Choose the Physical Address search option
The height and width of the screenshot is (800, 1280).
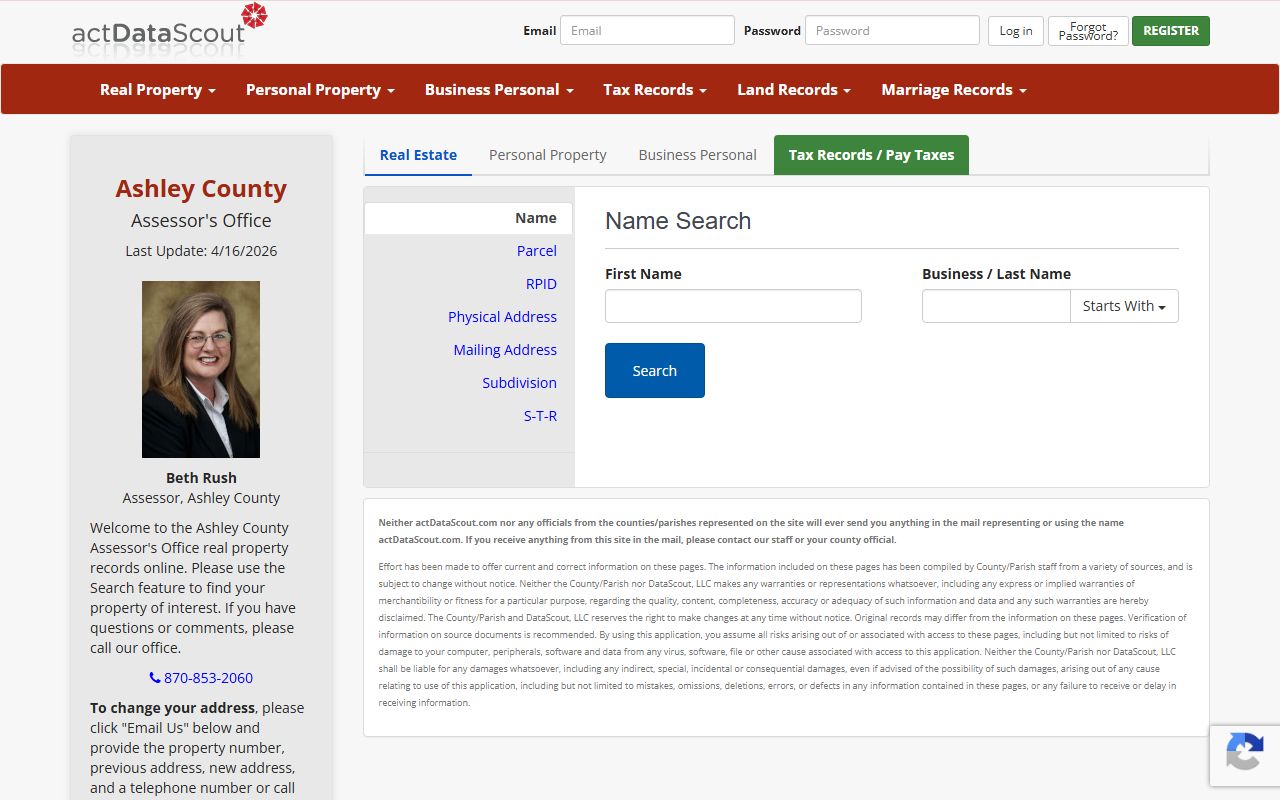click(502, 317)
